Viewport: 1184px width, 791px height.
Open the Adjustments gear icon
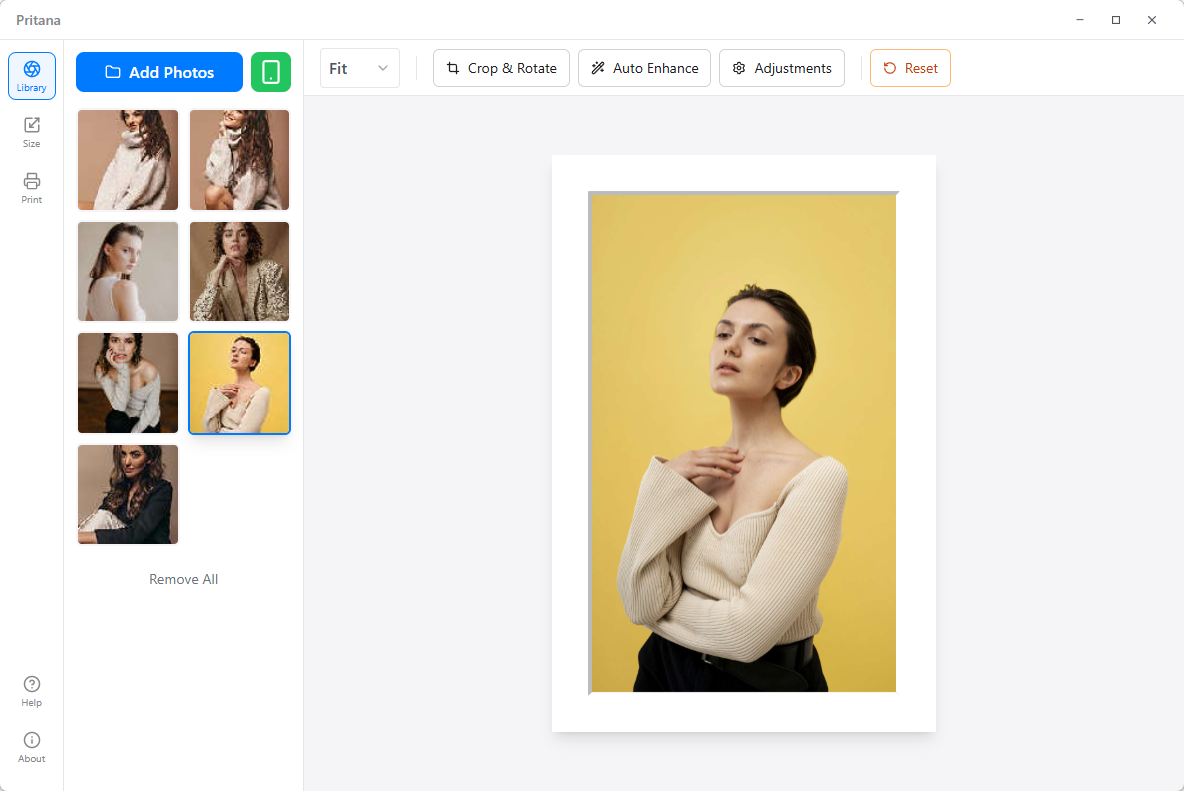click(739, 68)
